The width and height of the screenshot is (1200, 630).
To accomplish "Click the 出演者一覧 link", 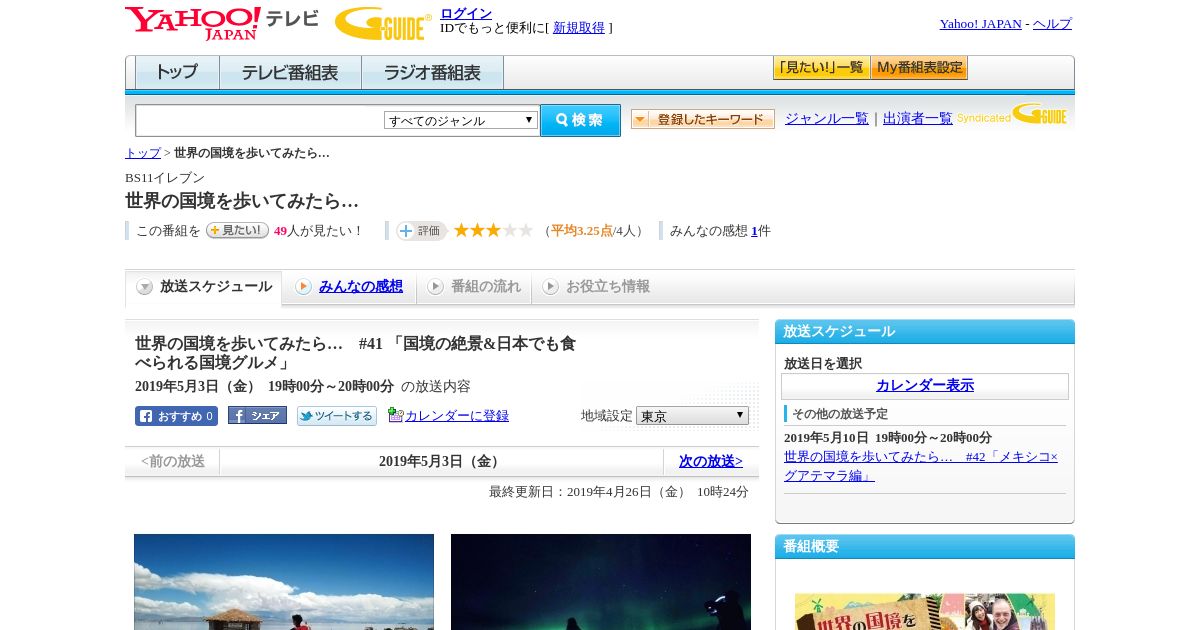I will click(x=918, y=119).
